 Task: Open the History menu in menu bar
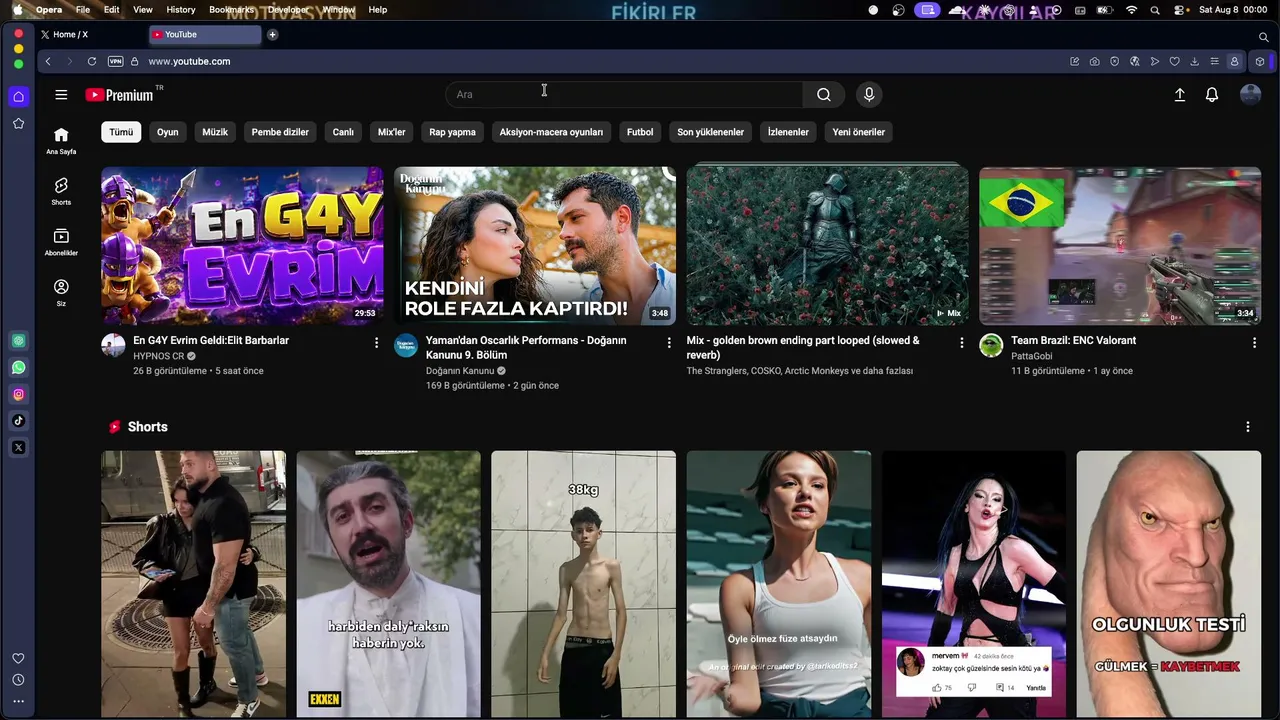[x=181, y=10]
